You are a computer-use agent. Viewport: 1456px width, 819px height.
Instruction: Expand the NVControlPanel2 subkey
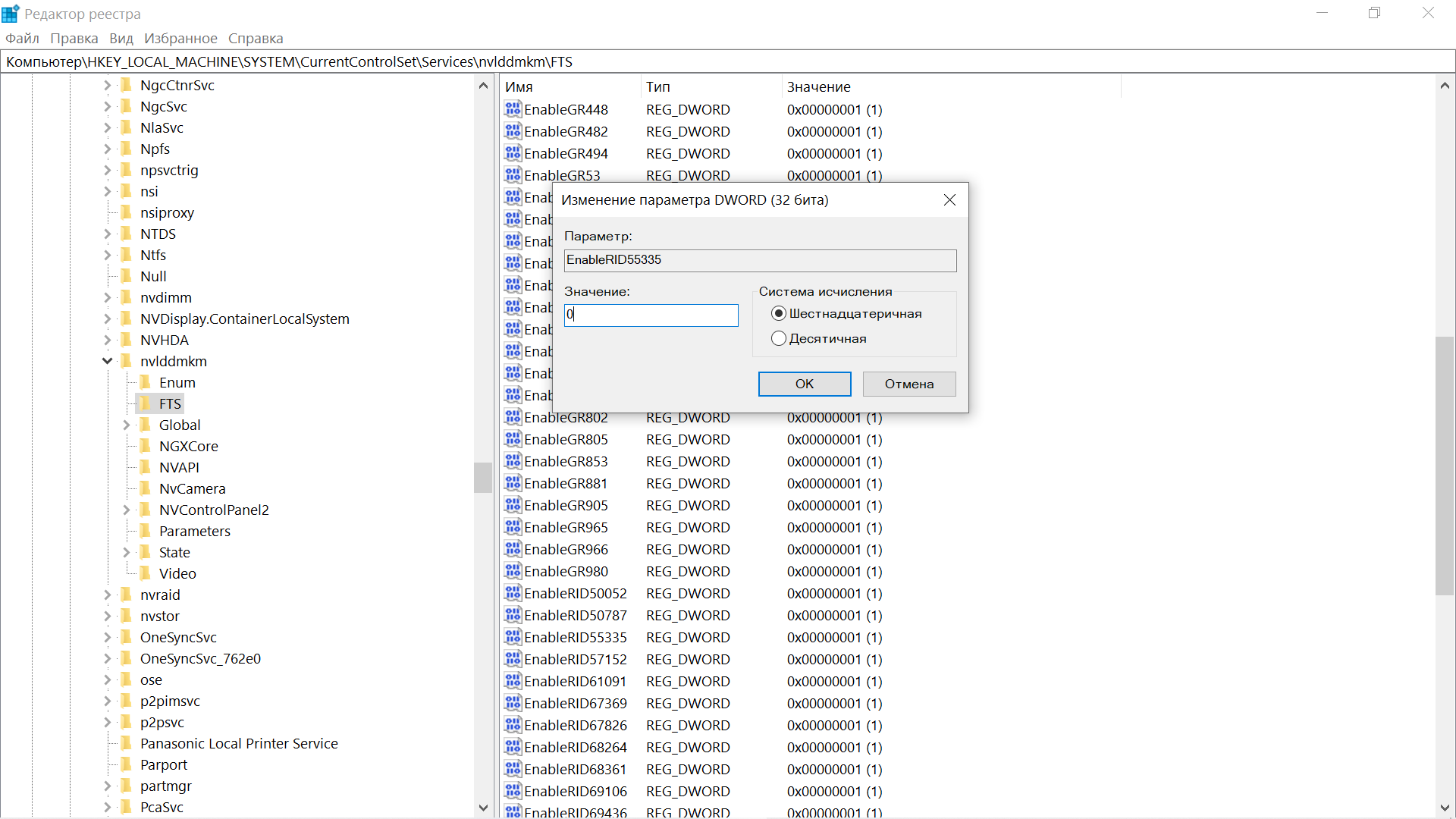point(127,510)
